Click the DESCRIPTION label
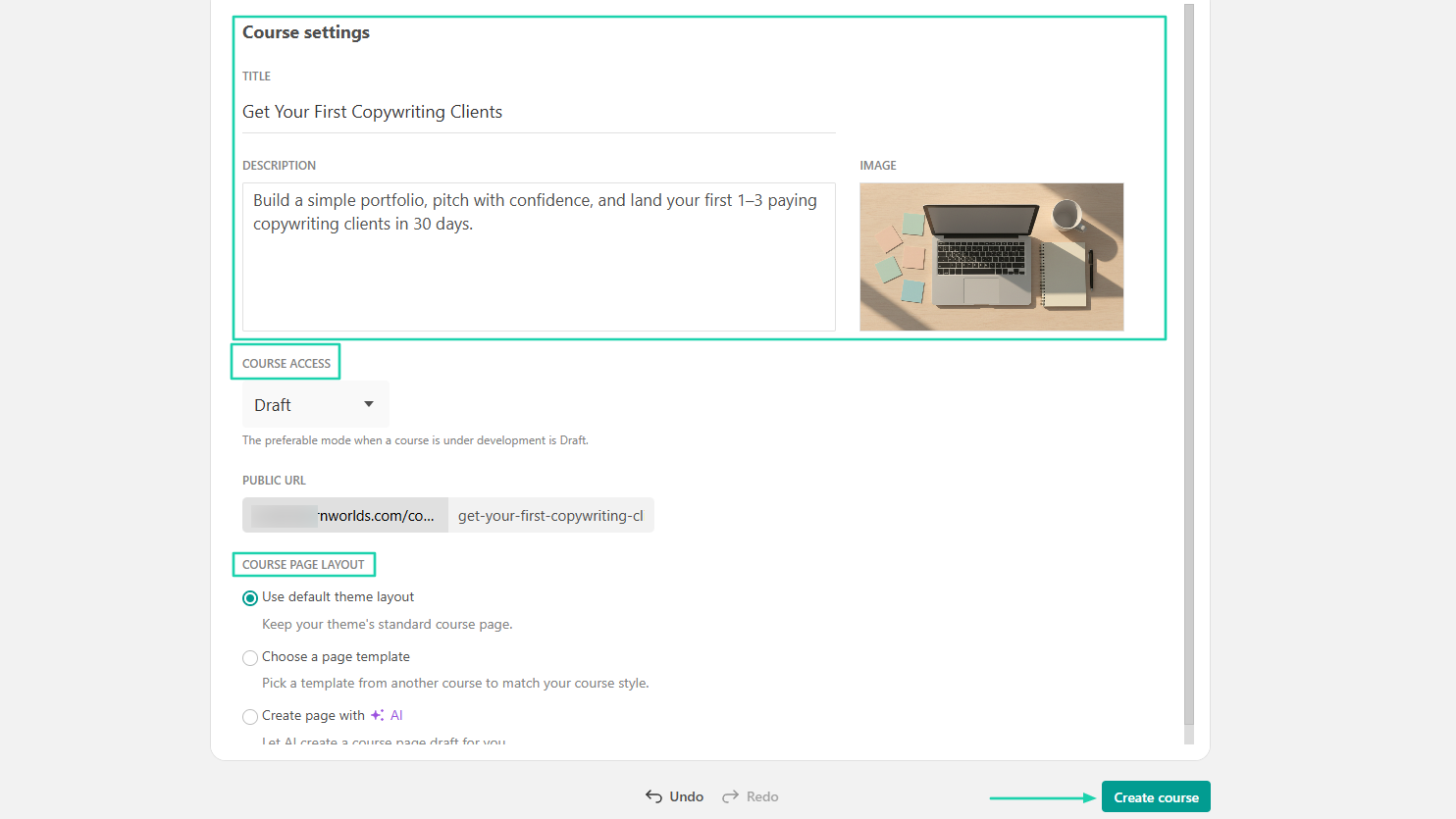Screen dimensions: 1456x819 point(279,165)
